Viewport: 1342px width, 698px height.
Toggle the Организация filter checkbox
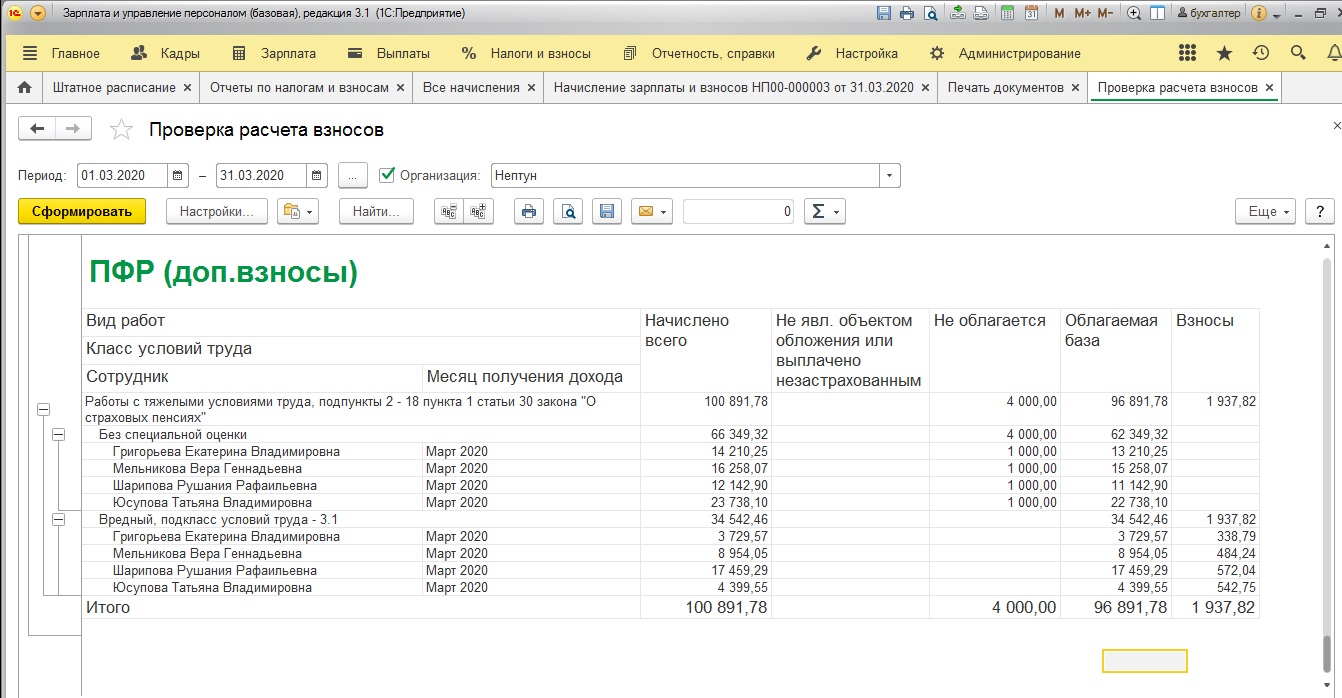[x=388, y=175]
